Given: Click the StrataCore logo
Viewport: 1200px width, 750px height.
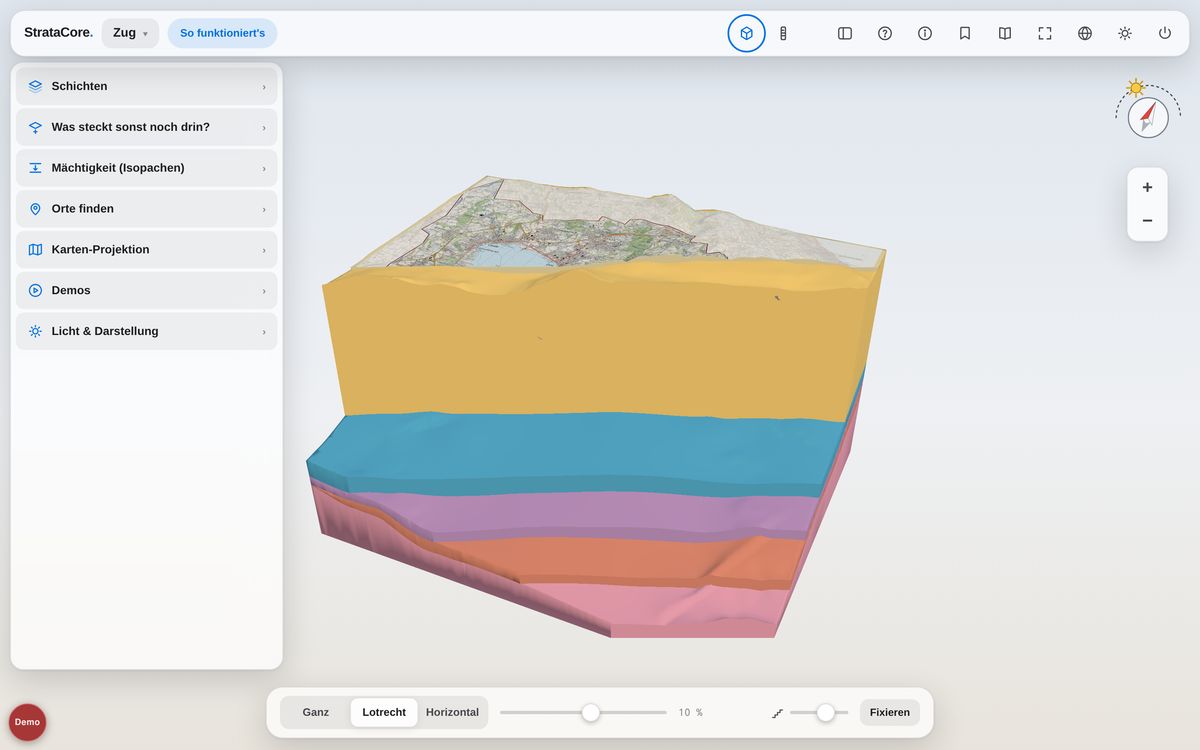Looking at the screenshot, I should pos(58,33).
